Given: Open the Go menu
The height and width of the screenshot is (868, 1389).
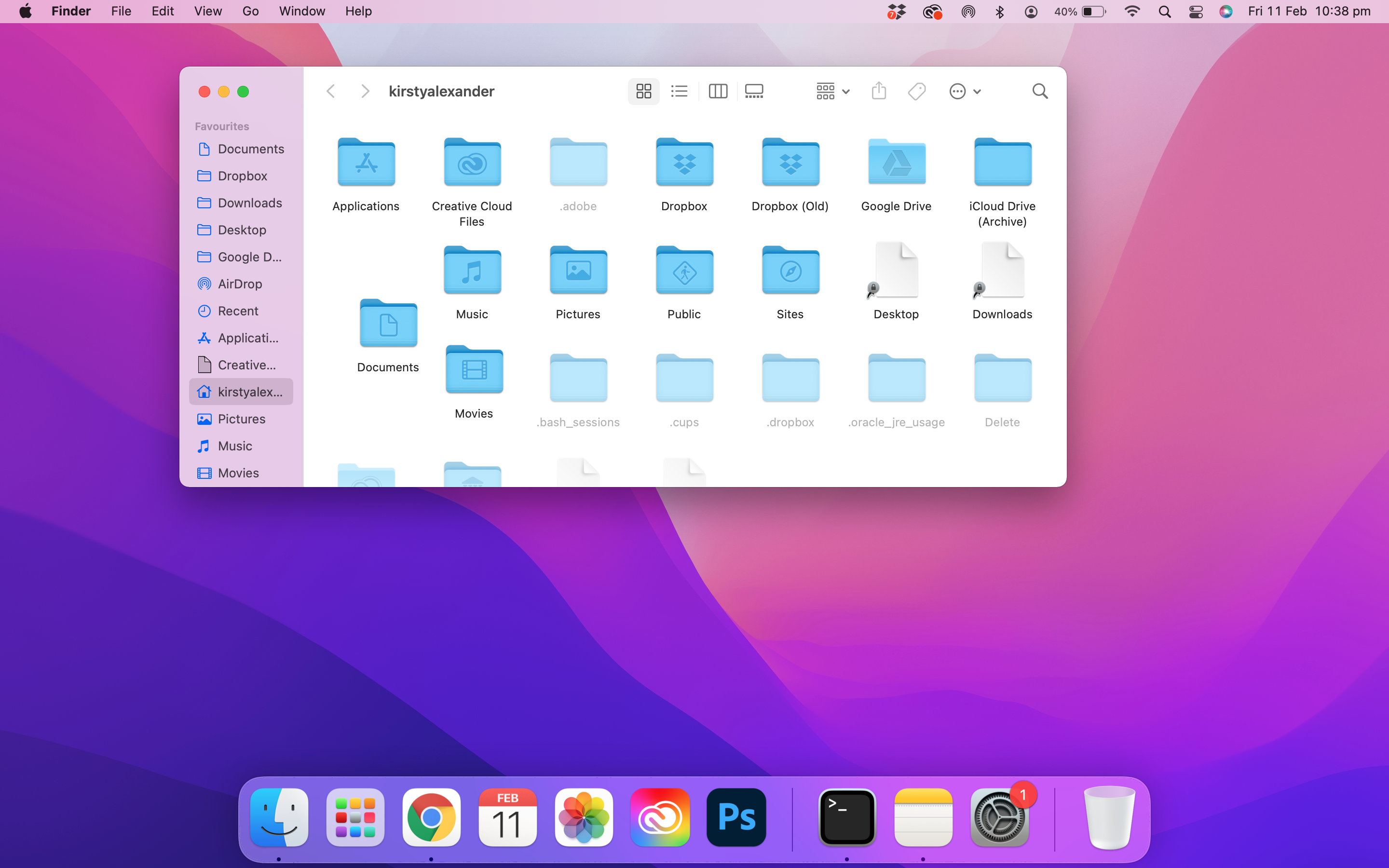Looking at the screenshot, I should coord(250,12).
